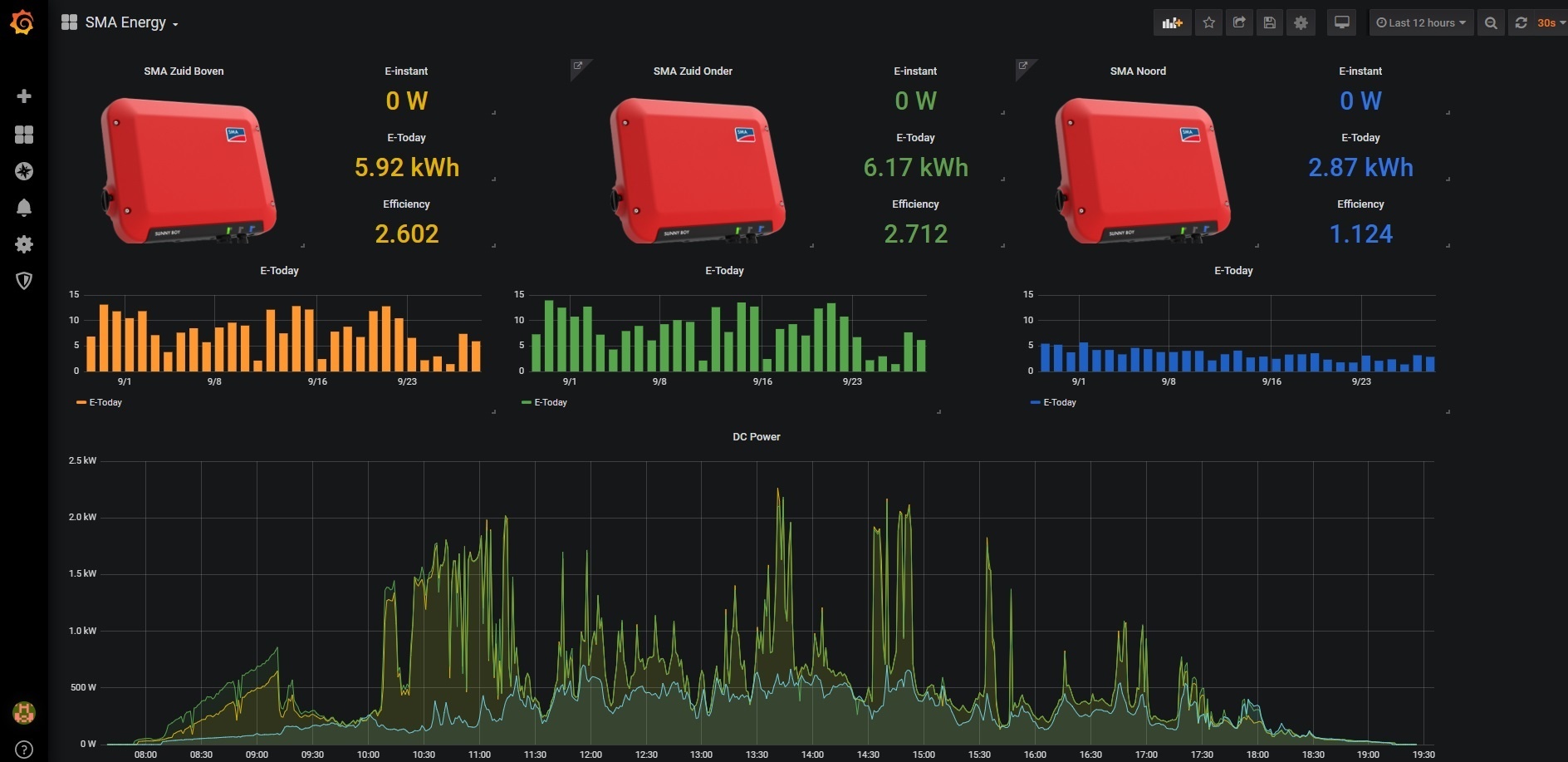Click the 2.0 kW axis label in DC Power

(x=82, y=517)
